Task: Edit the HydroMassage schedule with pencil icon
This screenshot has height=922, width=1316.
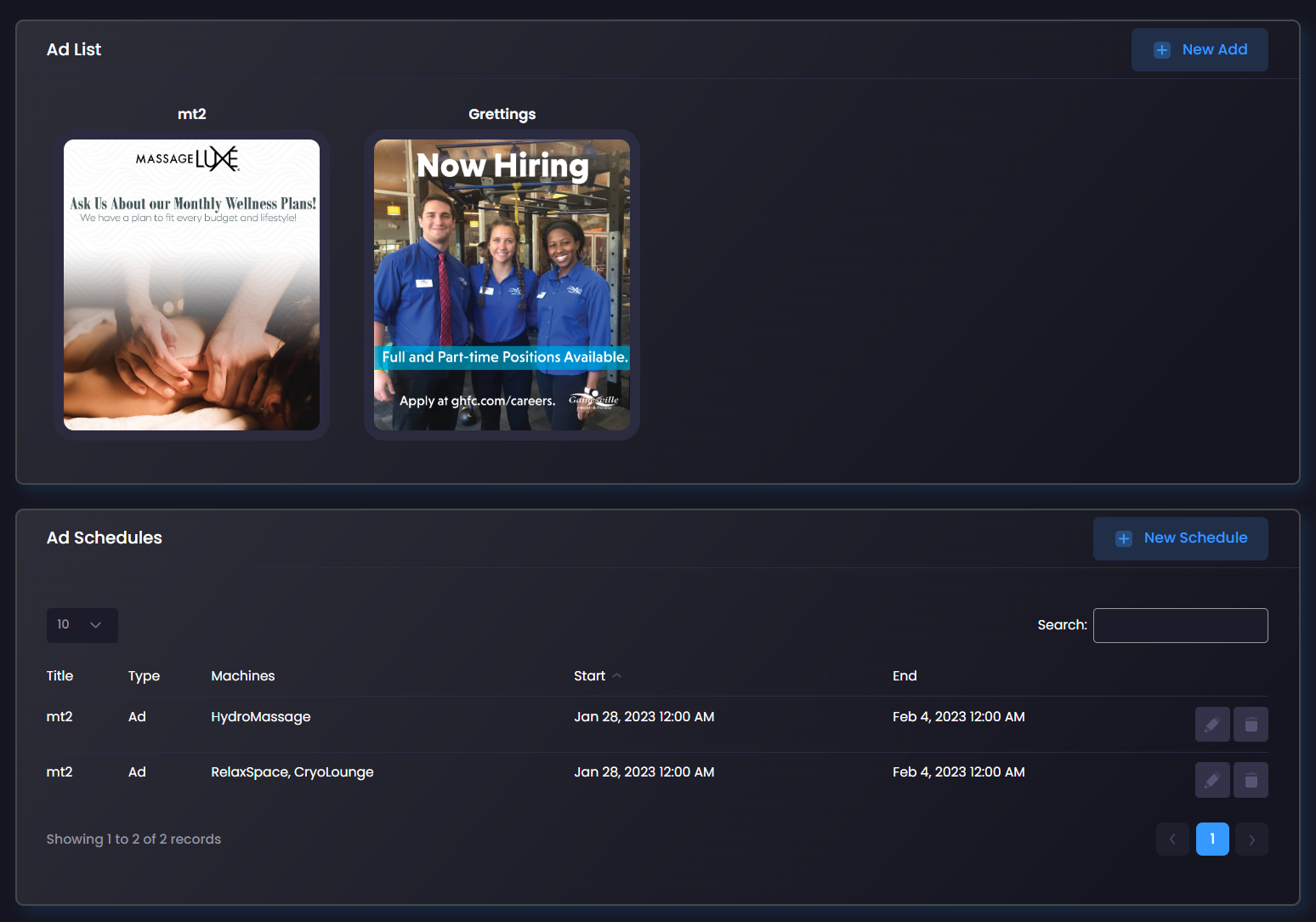Action: point(1211,725)
